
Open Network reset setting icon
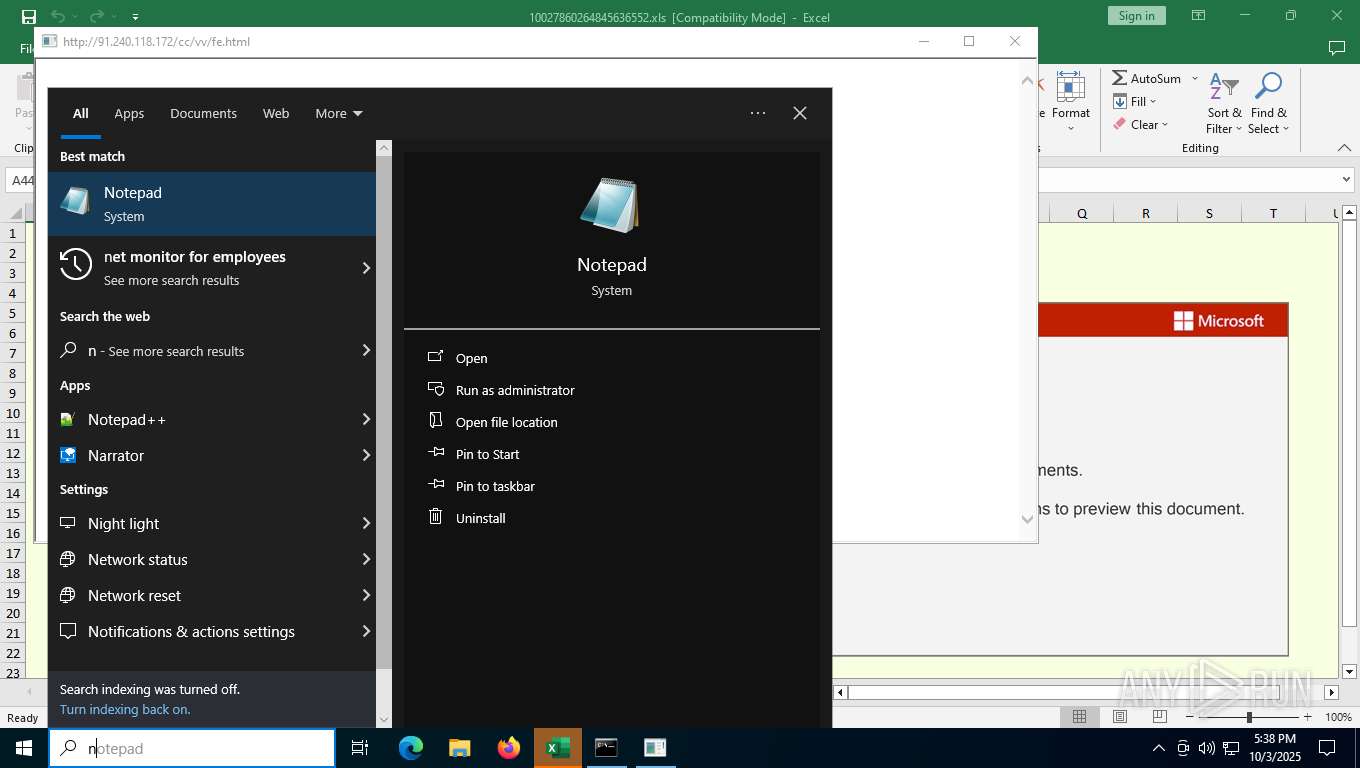(68, 595)
